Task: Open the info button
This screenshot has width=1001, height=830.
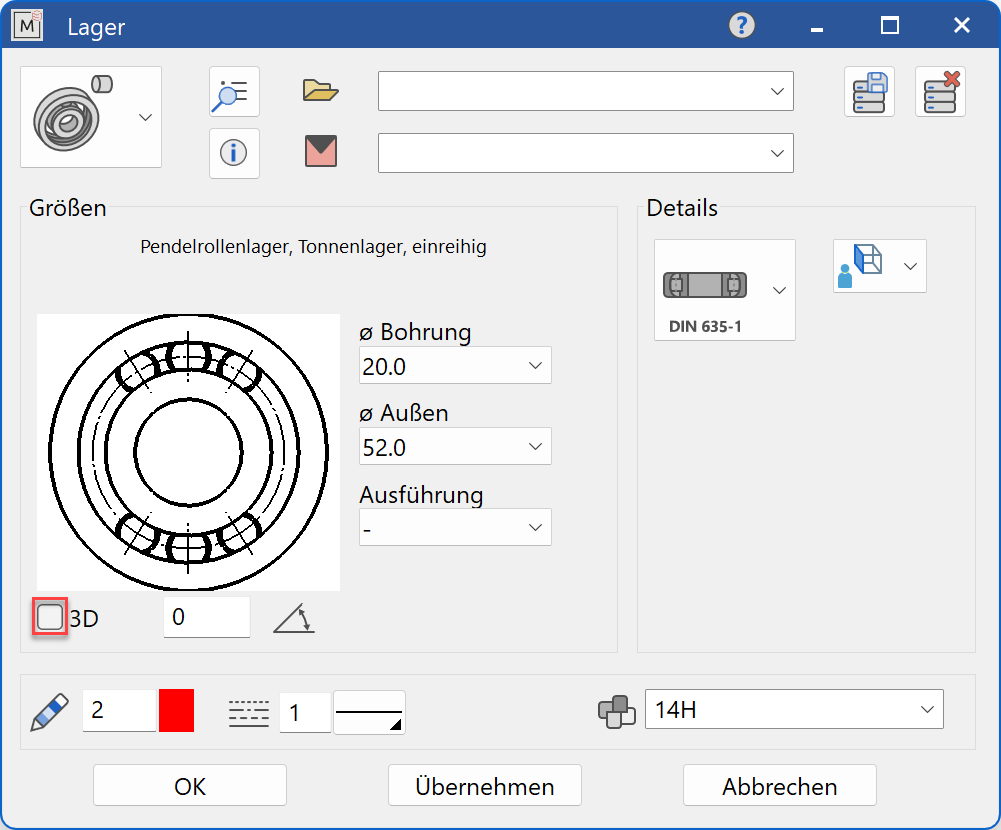Action: [x=234, y=153]
